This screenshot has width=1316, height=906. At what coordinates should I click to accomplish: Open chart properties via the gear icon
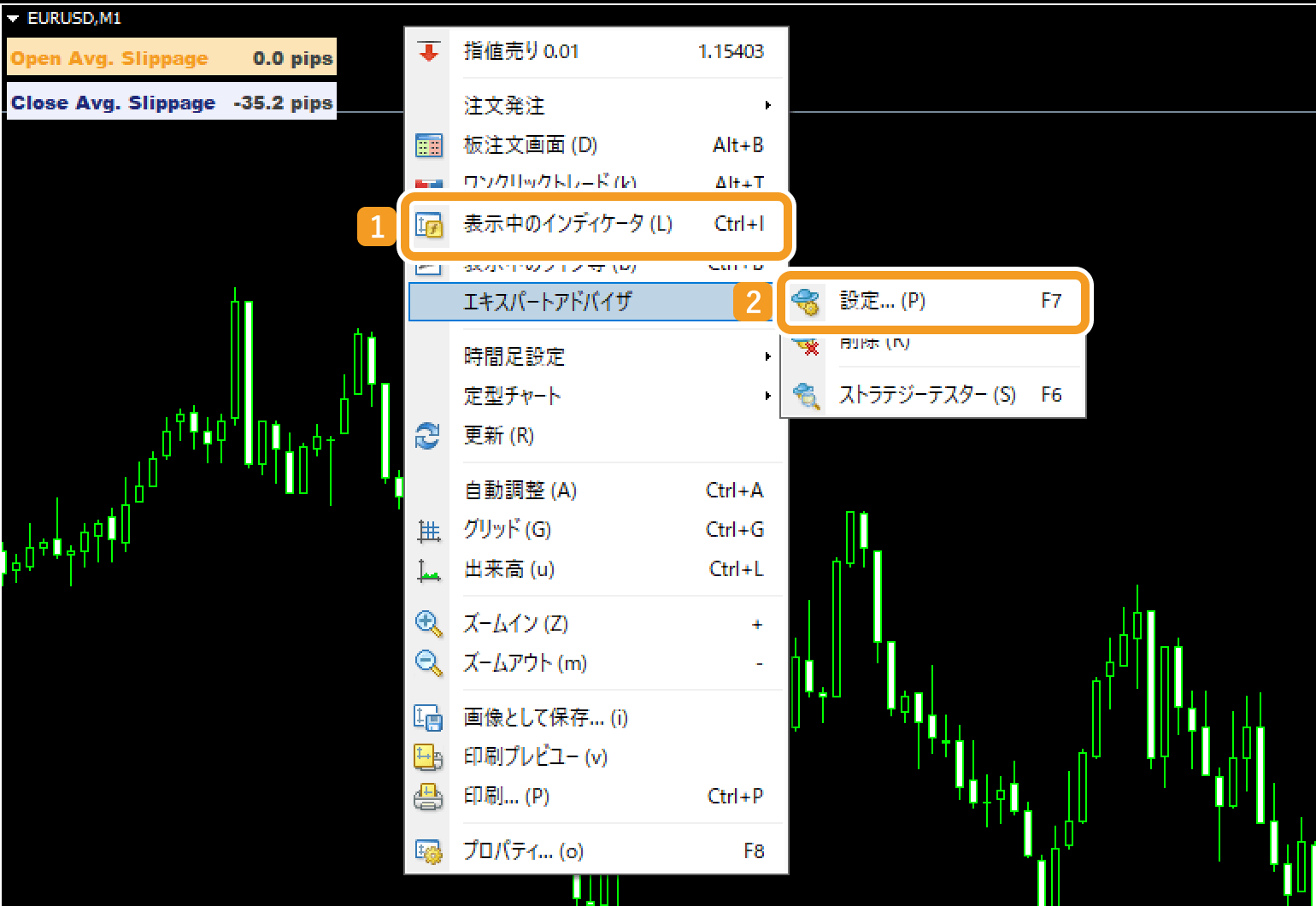pos(428,850)
